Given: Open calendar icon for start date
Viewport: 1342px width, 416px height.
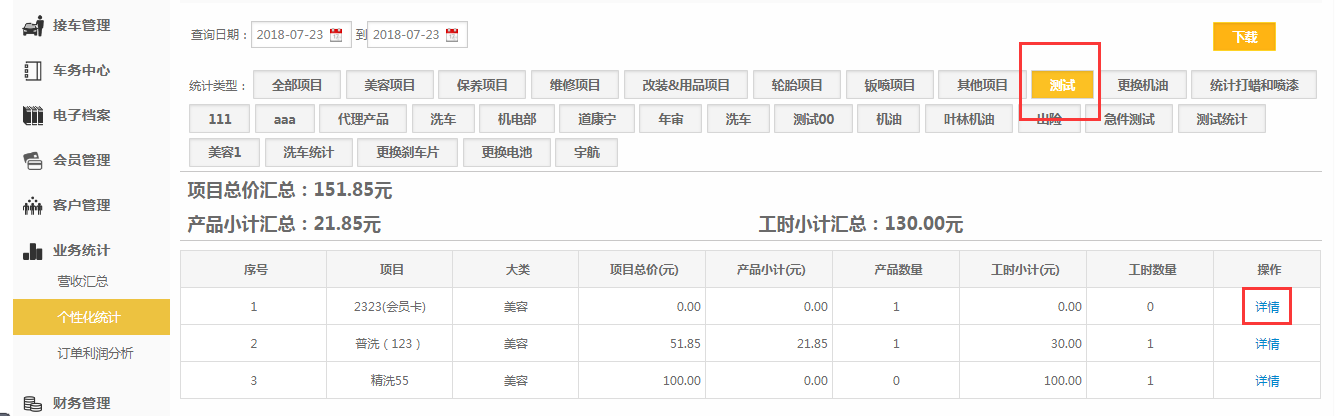Looking at the screenshot, I should click(x=336, y=35).
